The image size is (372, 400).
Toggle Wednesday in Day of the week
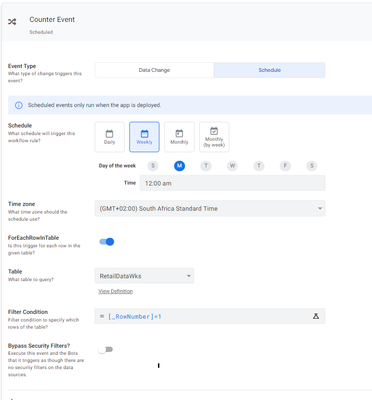tap(232, 166)
